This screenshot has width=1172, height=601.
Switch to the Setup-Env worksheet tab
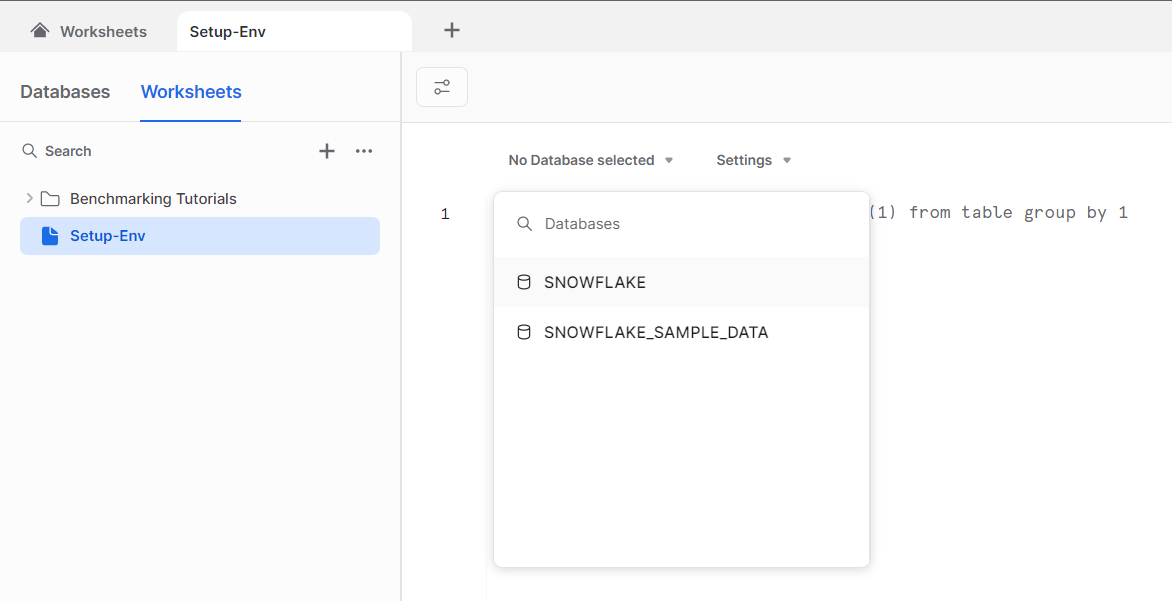pyautogui.click(x=294, y=31)
